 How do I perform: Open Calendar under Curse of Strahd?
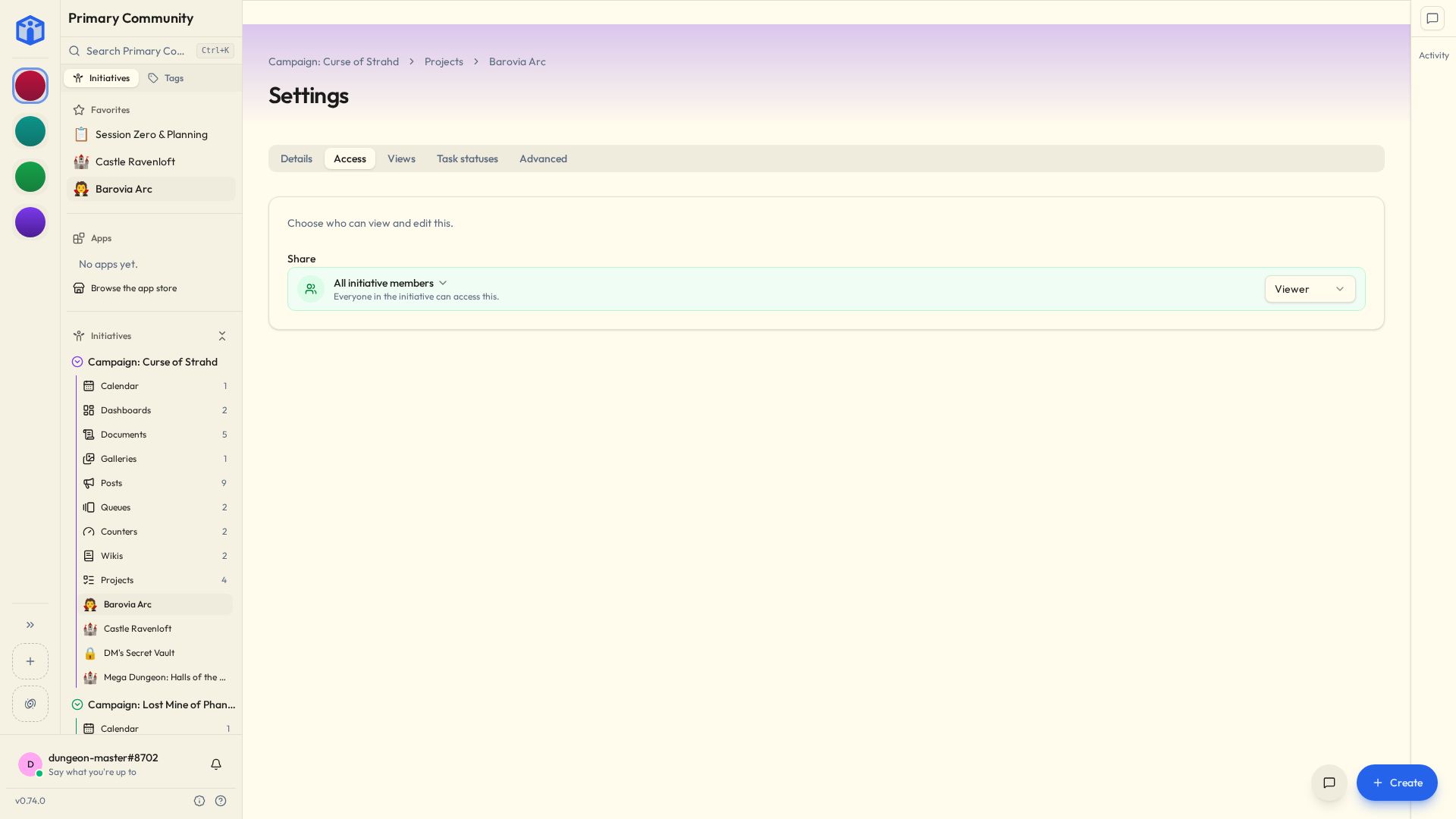155,386
